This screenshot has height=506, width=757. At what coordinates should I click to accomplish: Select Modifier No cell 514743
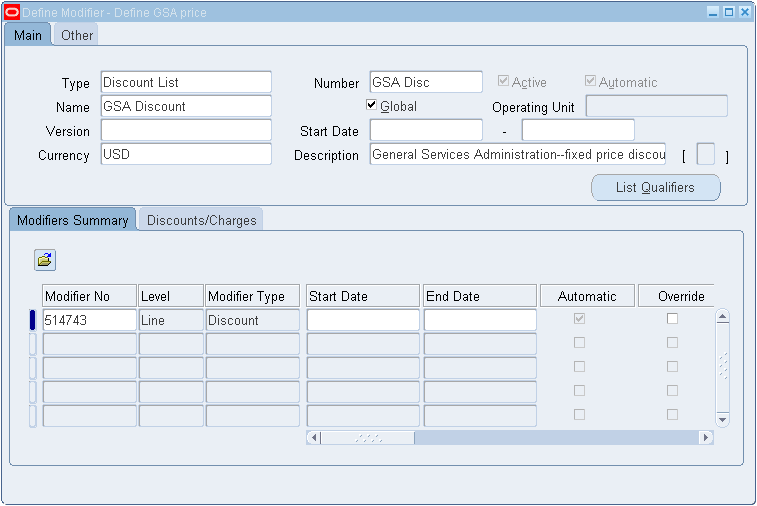(x=90, y=320)
